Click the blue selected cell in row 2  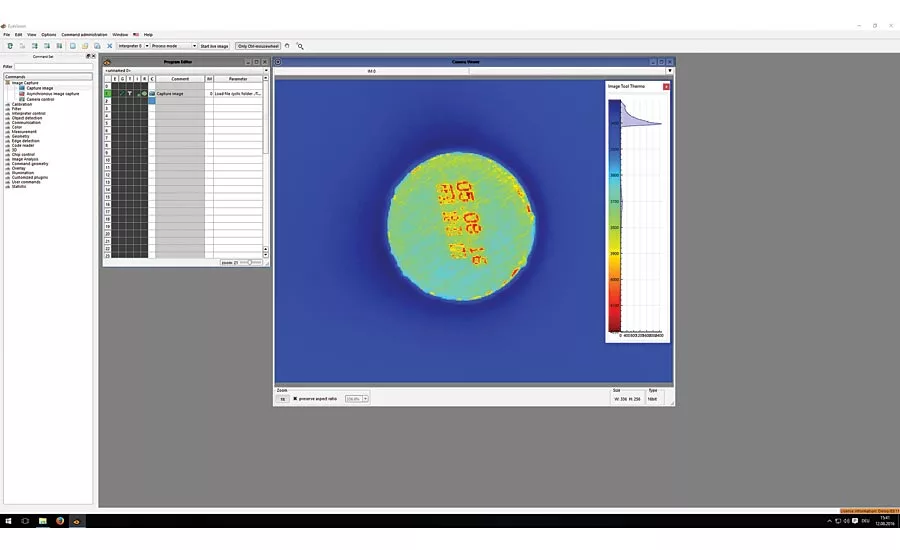(152, 100)
